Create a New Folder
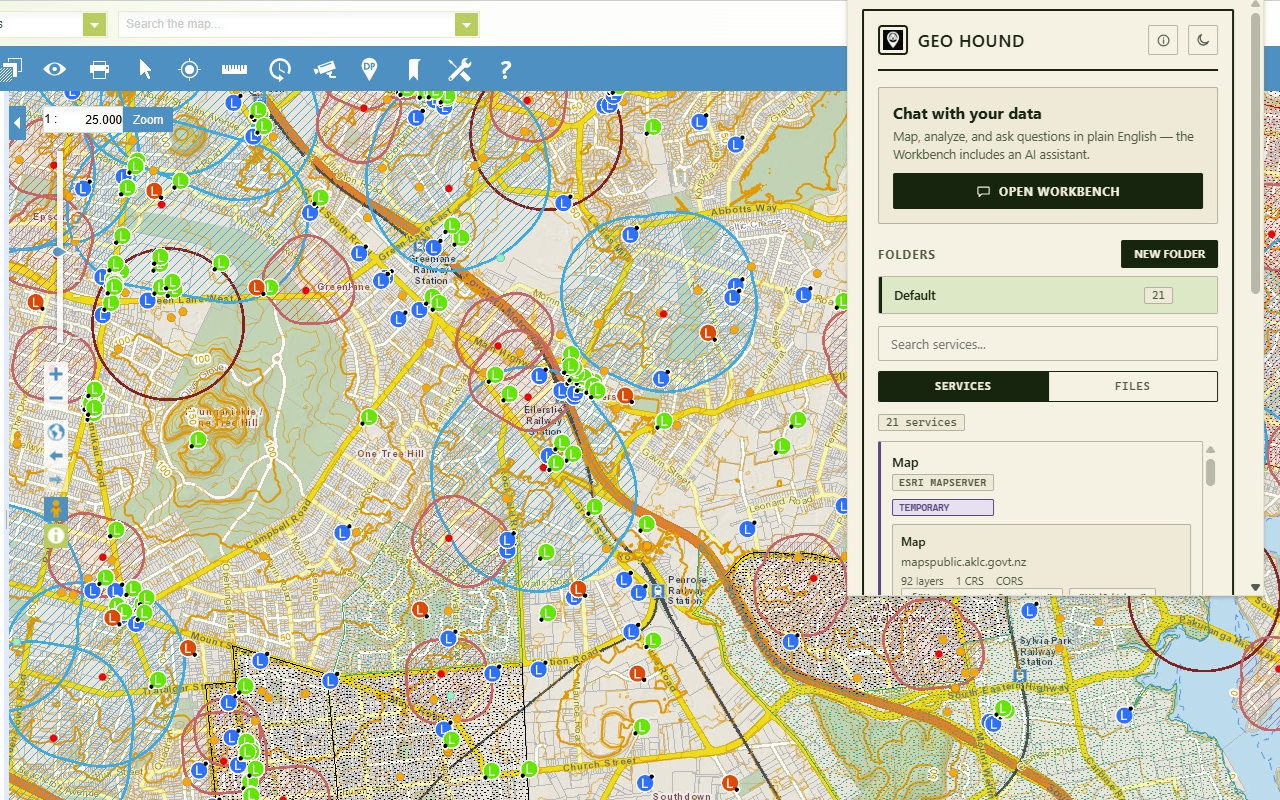Viewport: 1280px width, 800px height. [1169, 254]
